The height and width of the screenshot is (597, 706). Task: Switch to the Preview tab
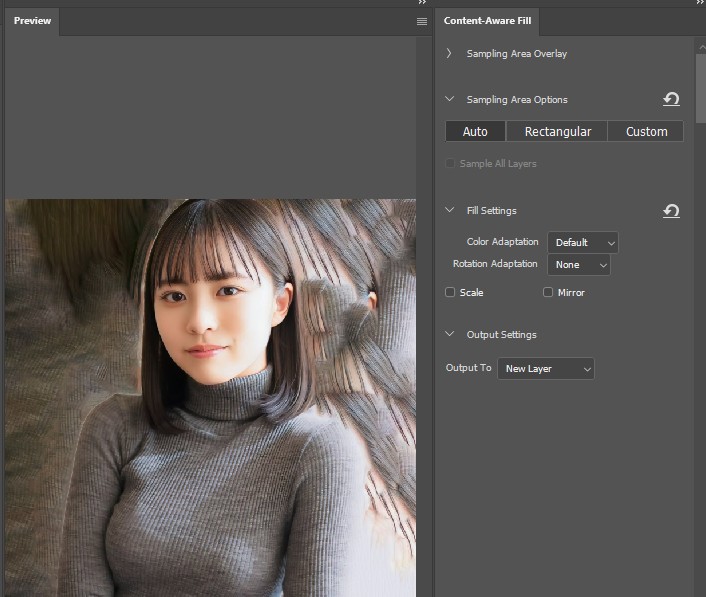click(x=32, y=21)
